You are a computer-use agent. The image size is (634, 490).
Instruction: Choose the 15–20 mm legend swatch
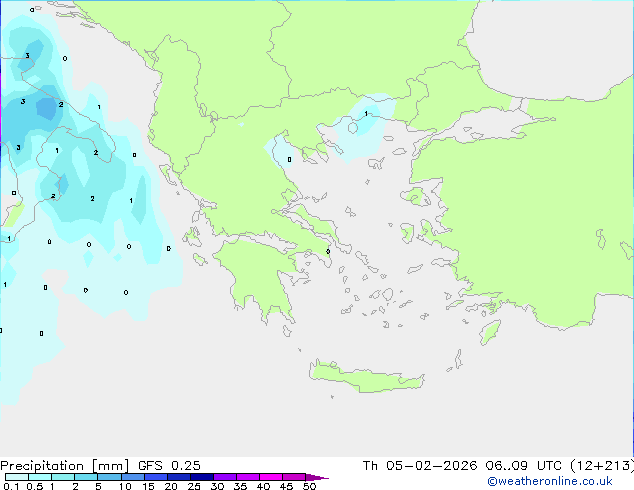click(x=156, y=477)
